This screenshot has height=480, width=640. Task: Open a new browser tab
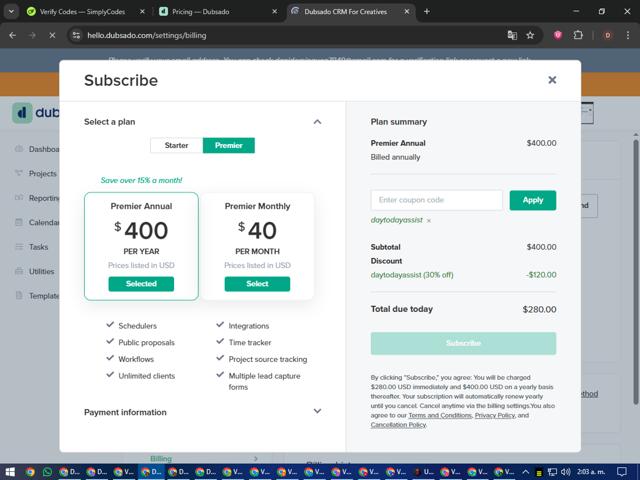point(427,11)
